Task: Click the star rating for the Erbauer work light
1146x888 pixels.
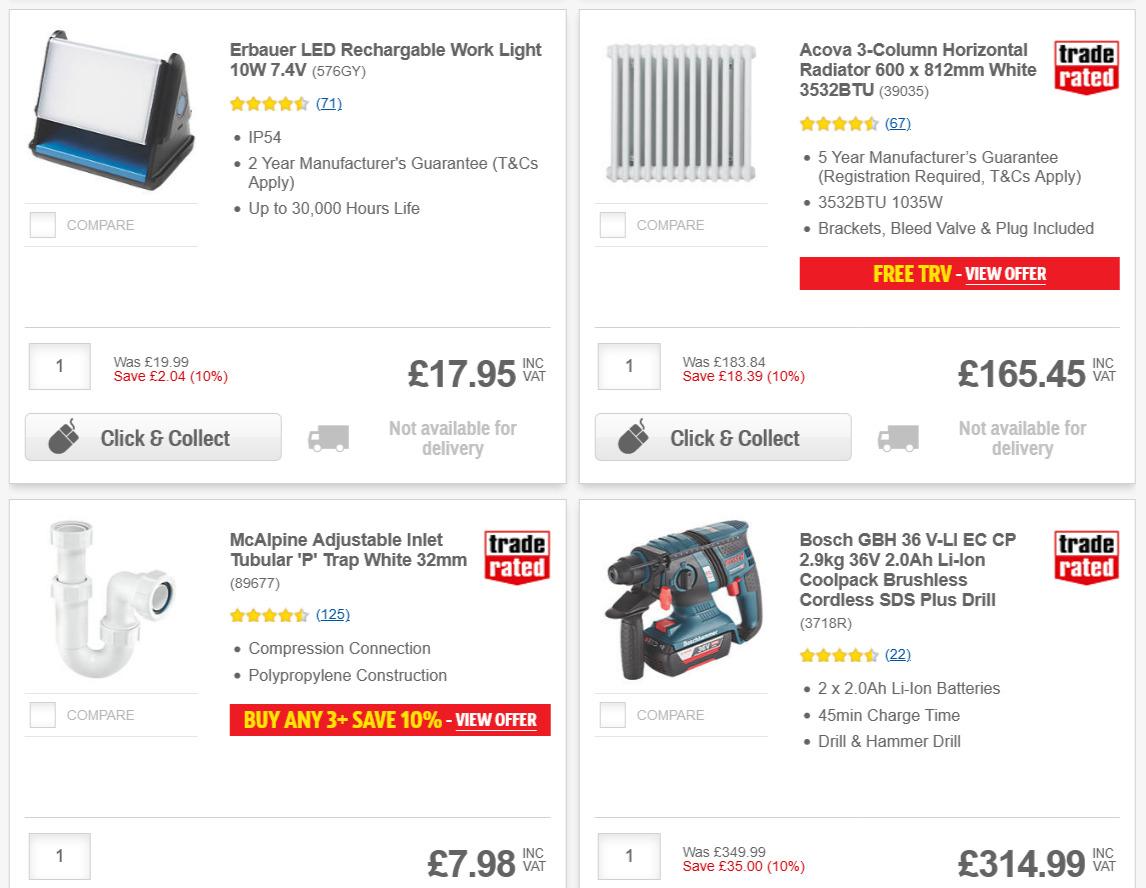Action: click(269, 103)
